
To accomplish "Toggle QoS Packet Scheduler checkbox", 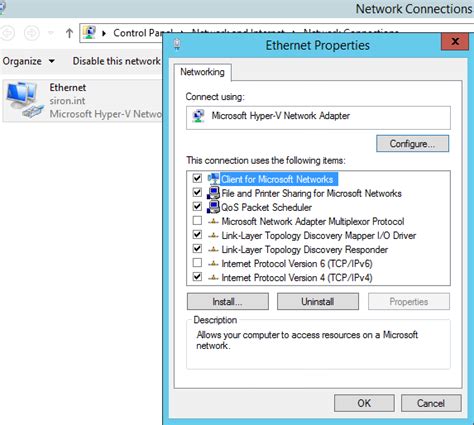I will pos(197,206).
